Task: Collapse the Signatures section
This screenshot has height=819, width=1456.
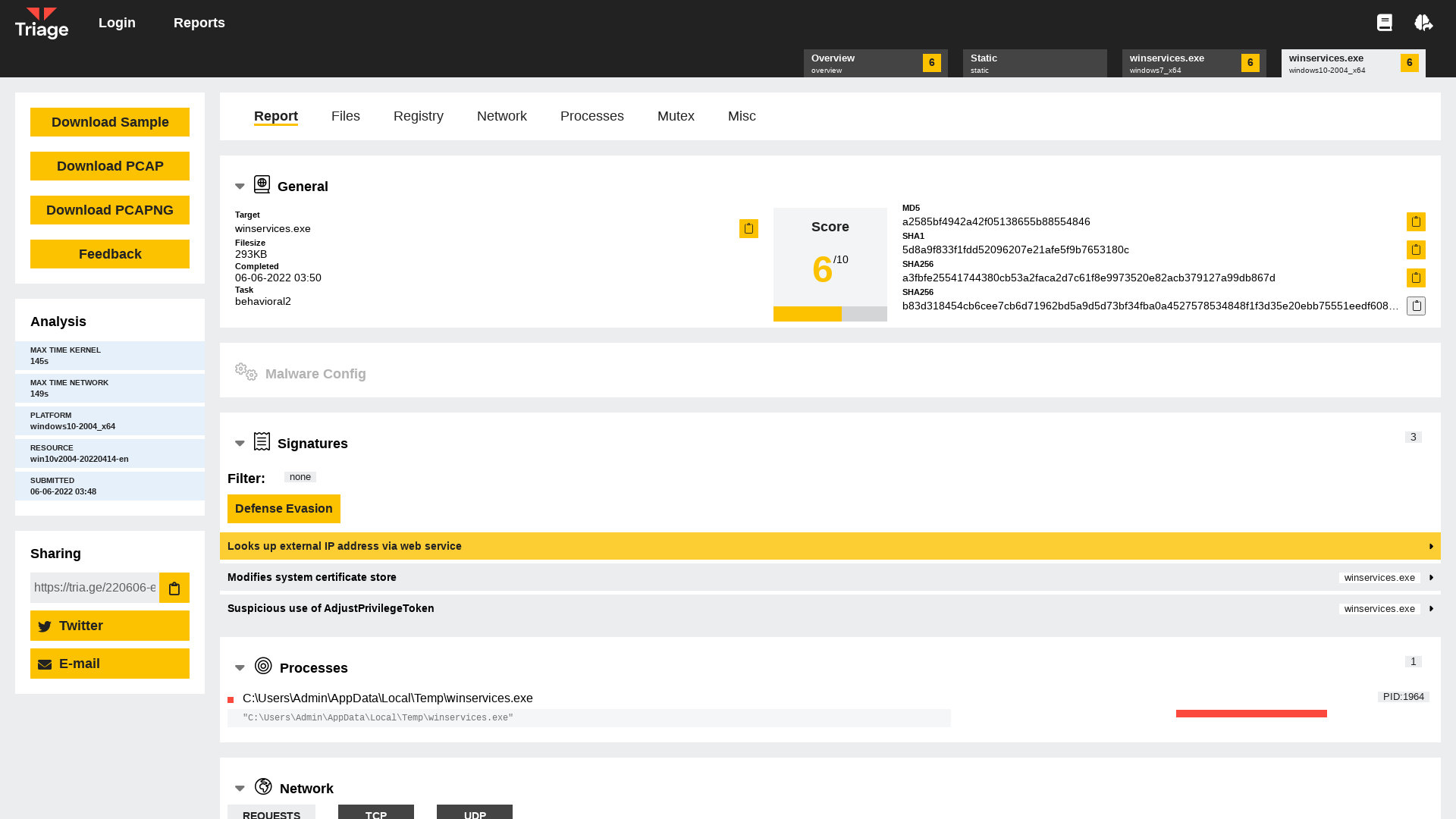Action: pyautogui.click(x=240, y=444)
